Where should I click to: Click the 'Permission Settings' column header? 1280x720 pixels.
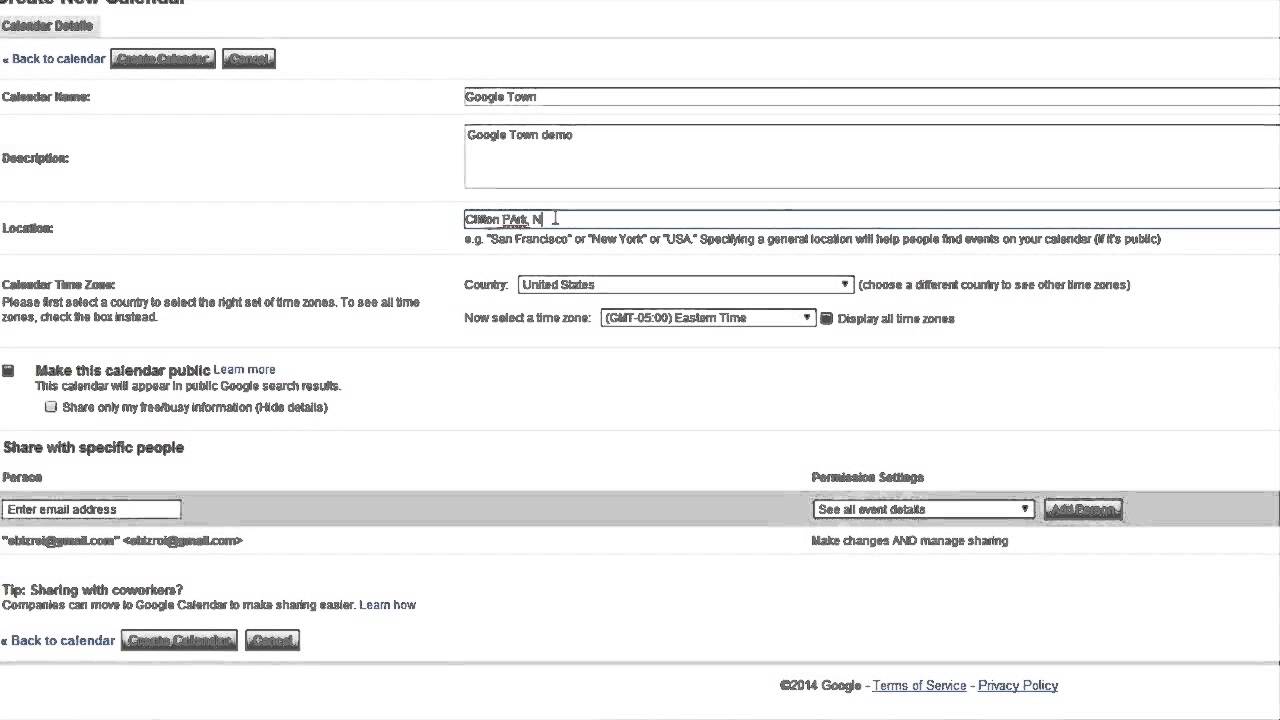868,478
